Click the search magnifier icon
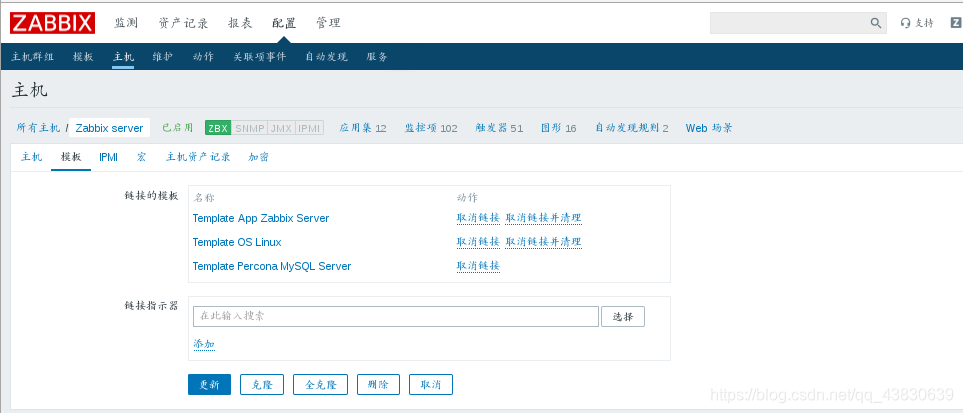The width and height of the screenshot is (963, 413). (876, 23)
